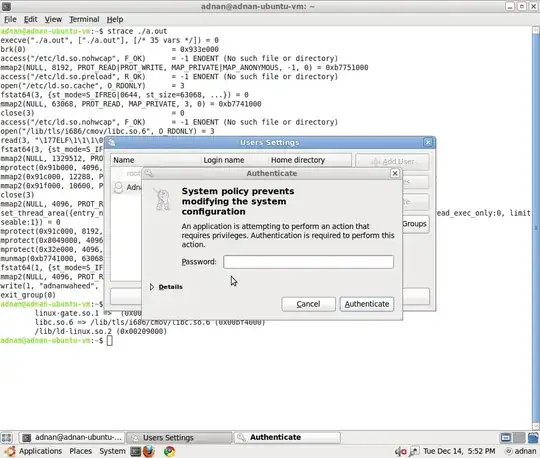Viewport: 540px width, 458px height.
Task: Focus the Password input field
Action: point(308,262)
